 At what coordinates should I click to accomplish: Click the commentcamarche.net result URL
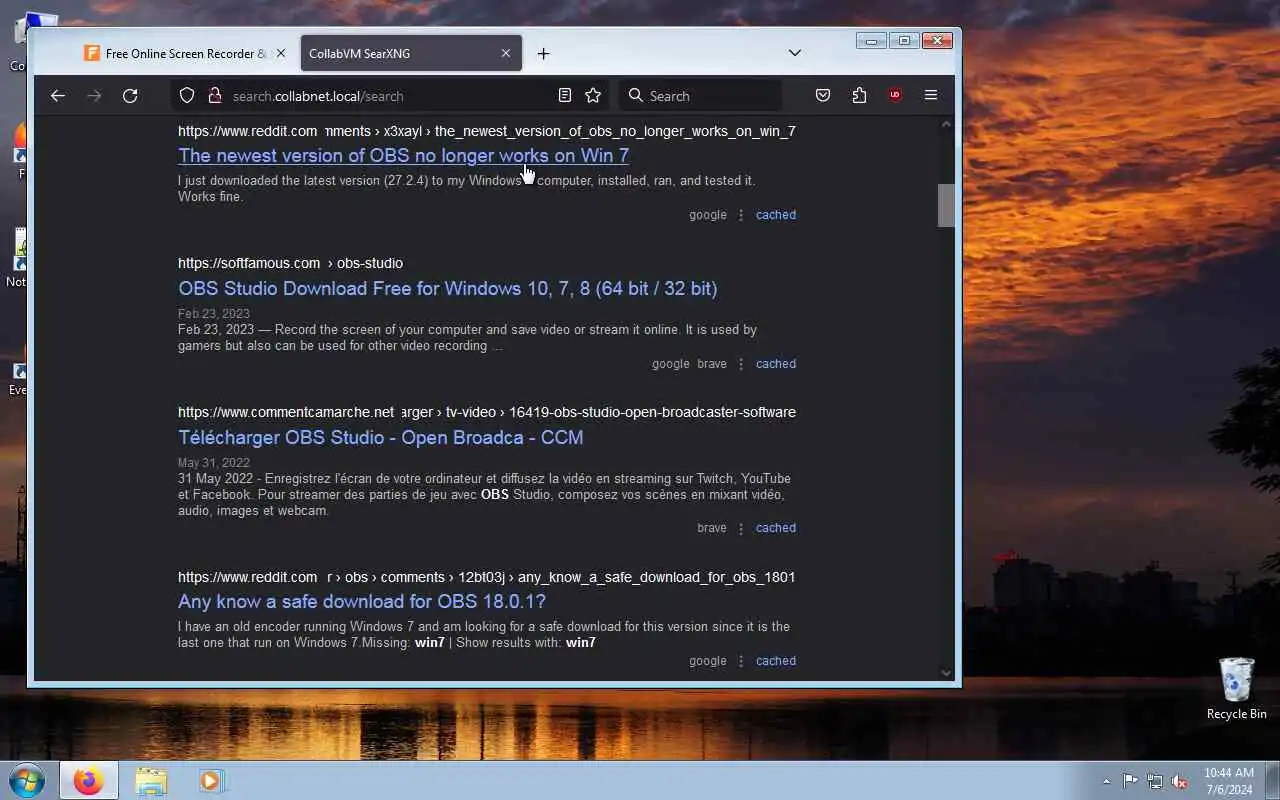pos(487,413)
